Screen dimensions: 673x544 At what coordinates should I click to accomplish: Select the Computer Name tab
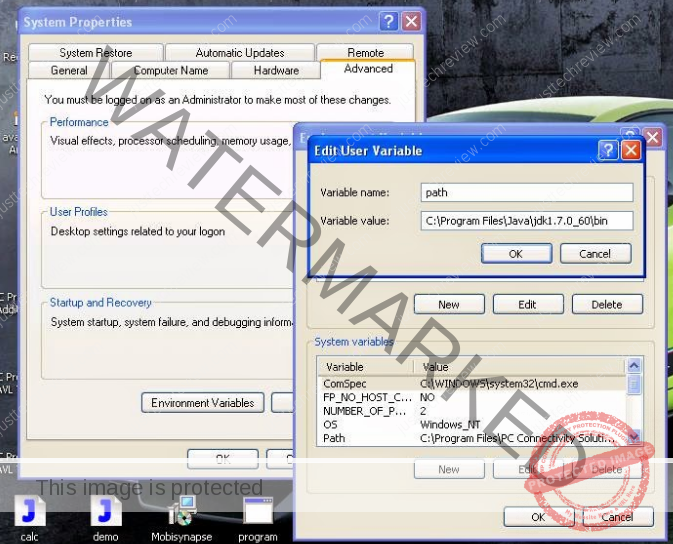point(171,70)
